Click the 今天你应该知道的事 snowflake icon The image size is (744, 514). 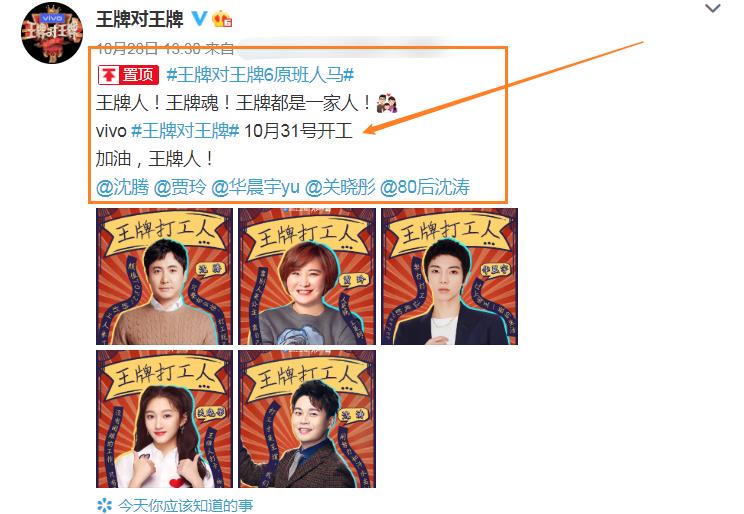[x=104, y=505]
